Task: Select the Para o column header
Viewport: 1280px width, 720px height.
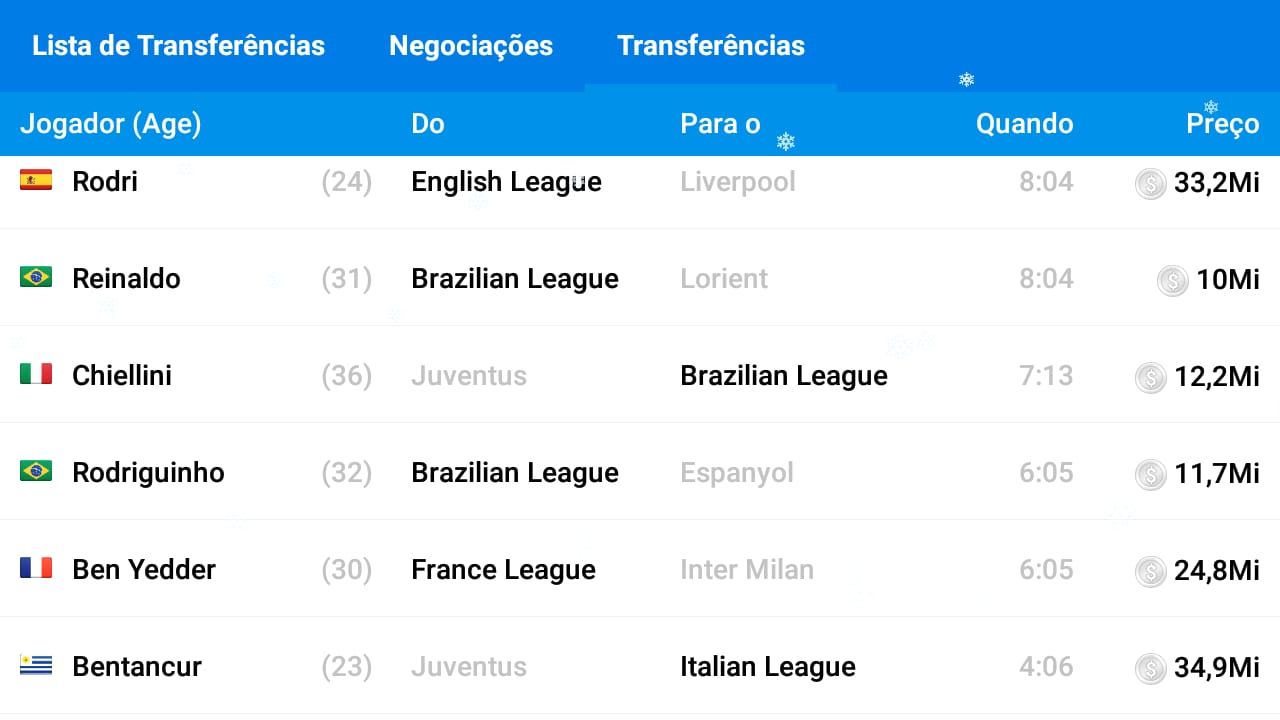Action: (x=720, y=124)
